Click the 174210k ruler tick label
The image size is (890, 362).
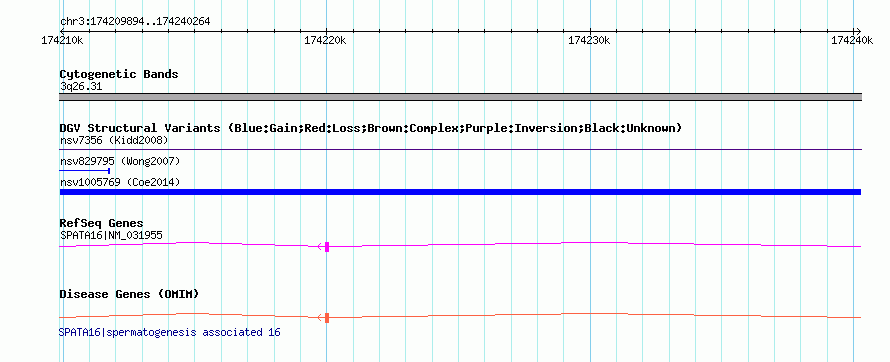coord(62,40)
